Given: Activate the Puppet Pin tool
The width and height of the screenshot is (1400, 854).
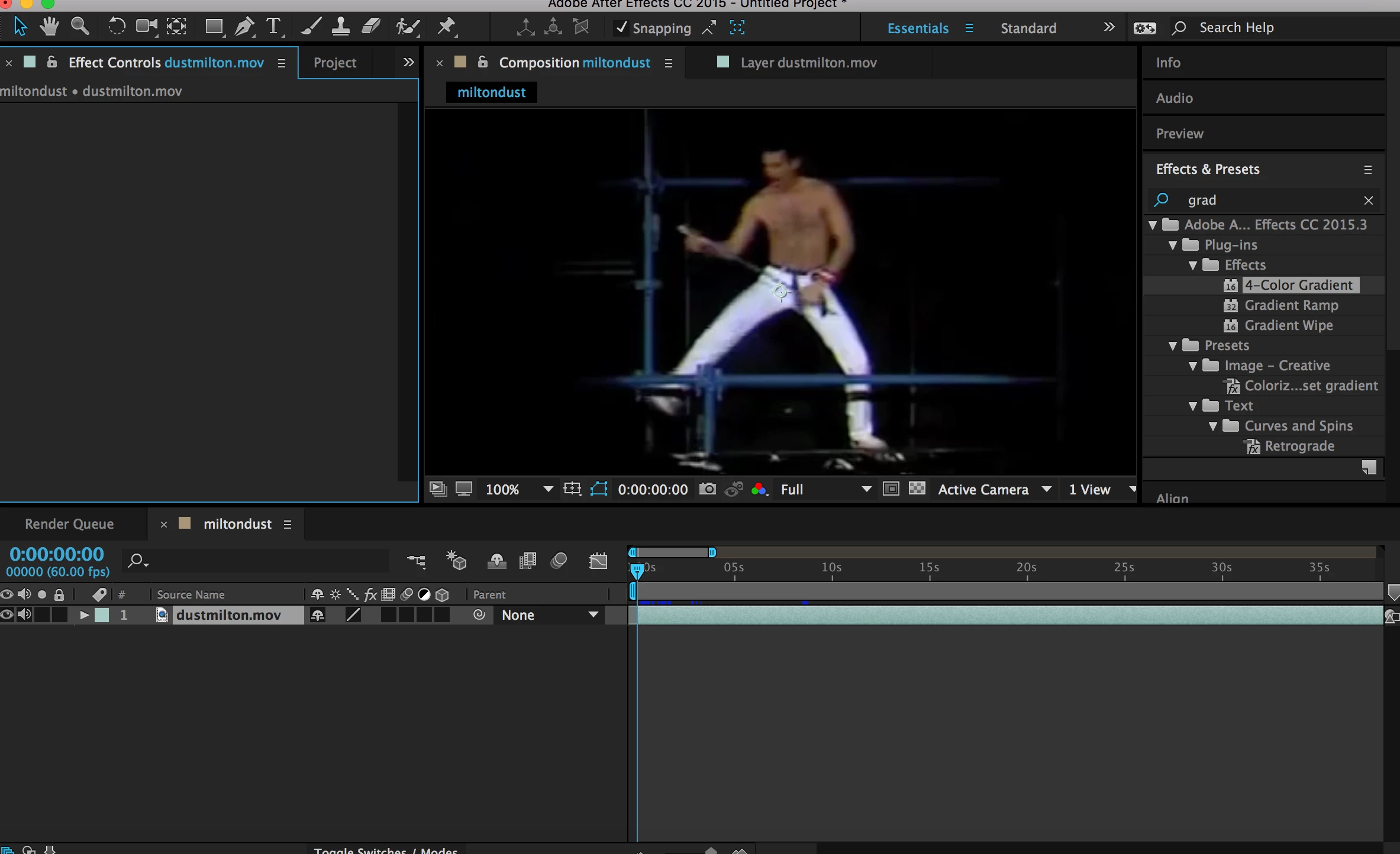Looking at the screenshot, I should tap(447, 27).
